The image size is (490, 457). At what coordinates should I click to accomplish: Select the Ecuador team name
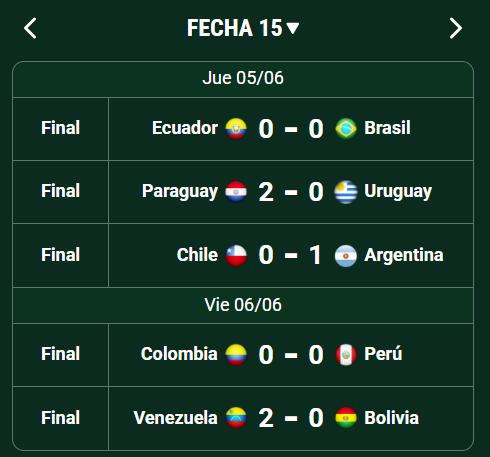(185, 128)
